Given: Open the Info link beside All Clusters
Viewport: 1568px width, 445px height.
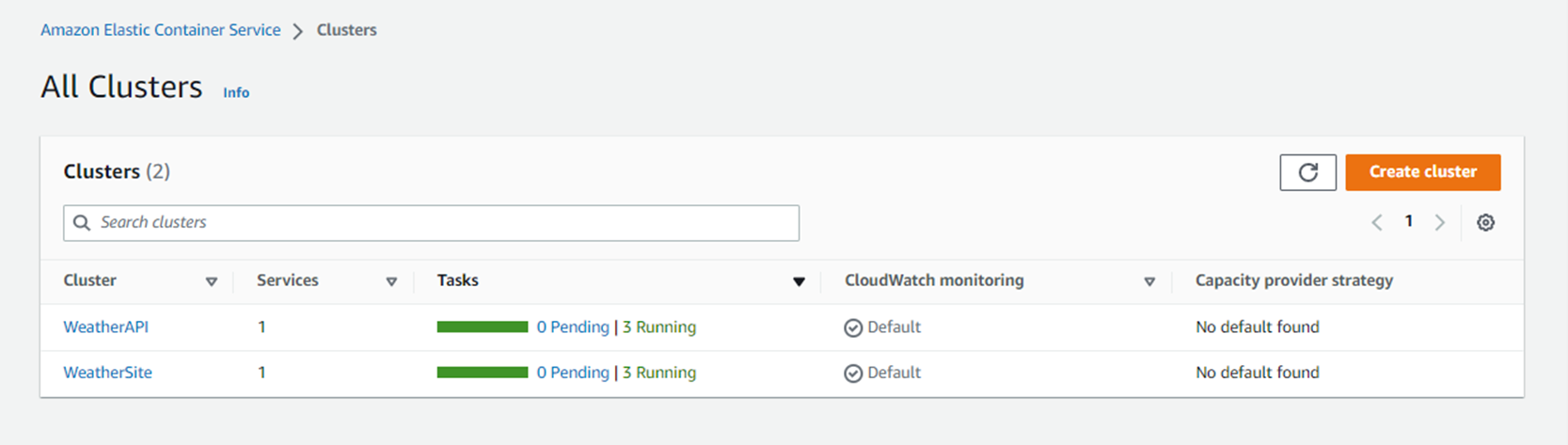Looking at the screenshot, I should tap(236, 92).
